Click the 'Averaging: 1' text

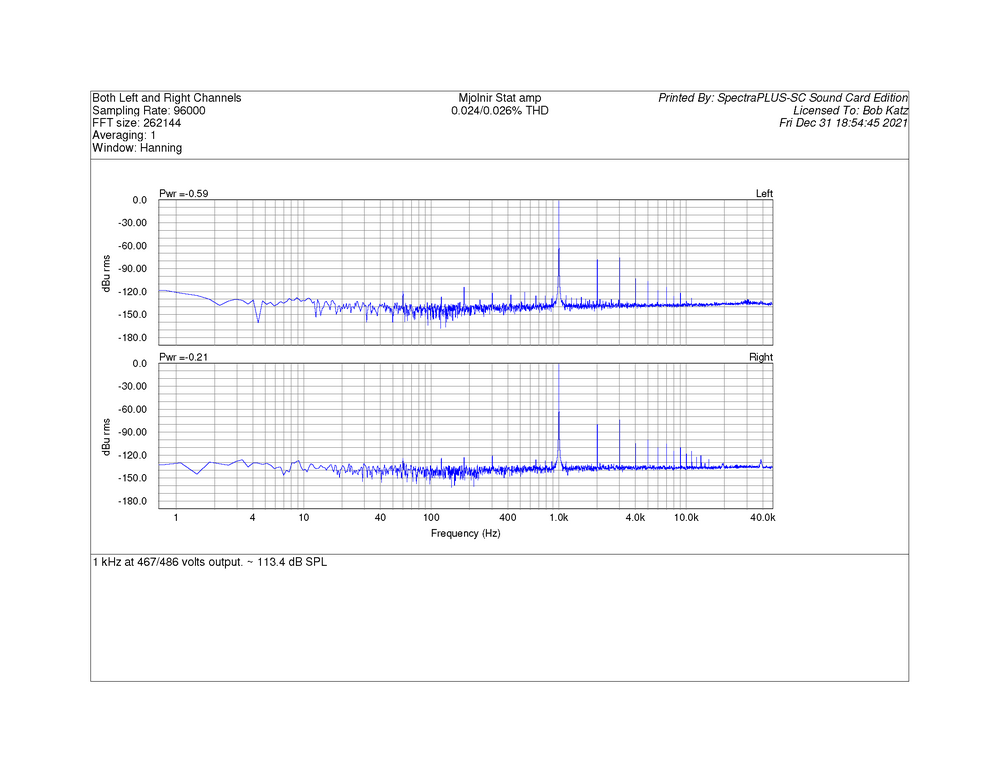[124, 135]
